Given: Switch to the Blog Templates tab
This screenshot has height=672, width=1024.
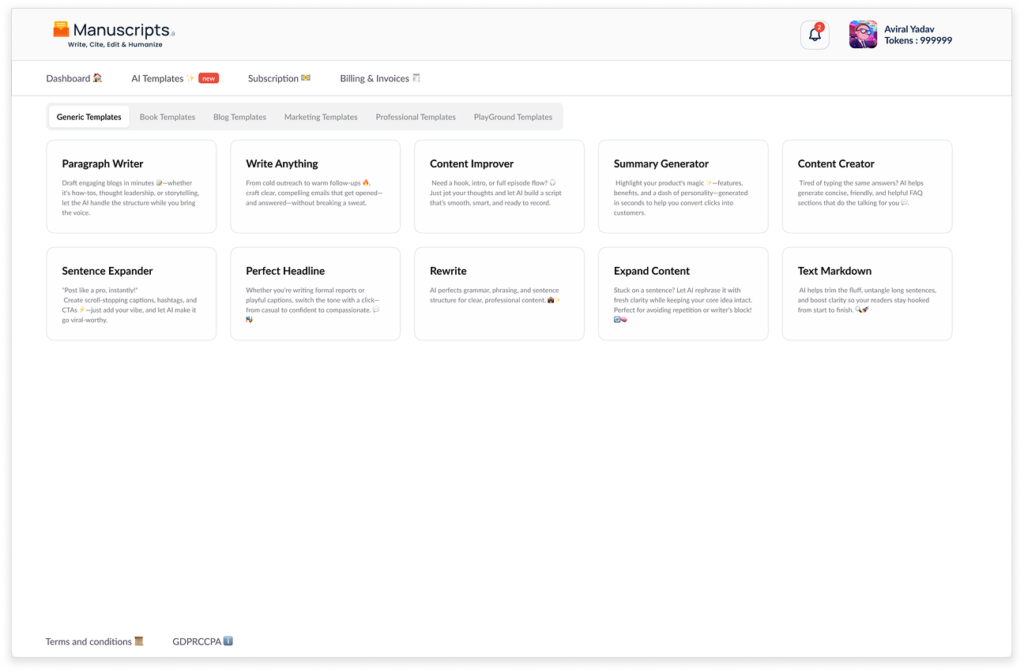Looking at the screenshot, I should (239, 117).
